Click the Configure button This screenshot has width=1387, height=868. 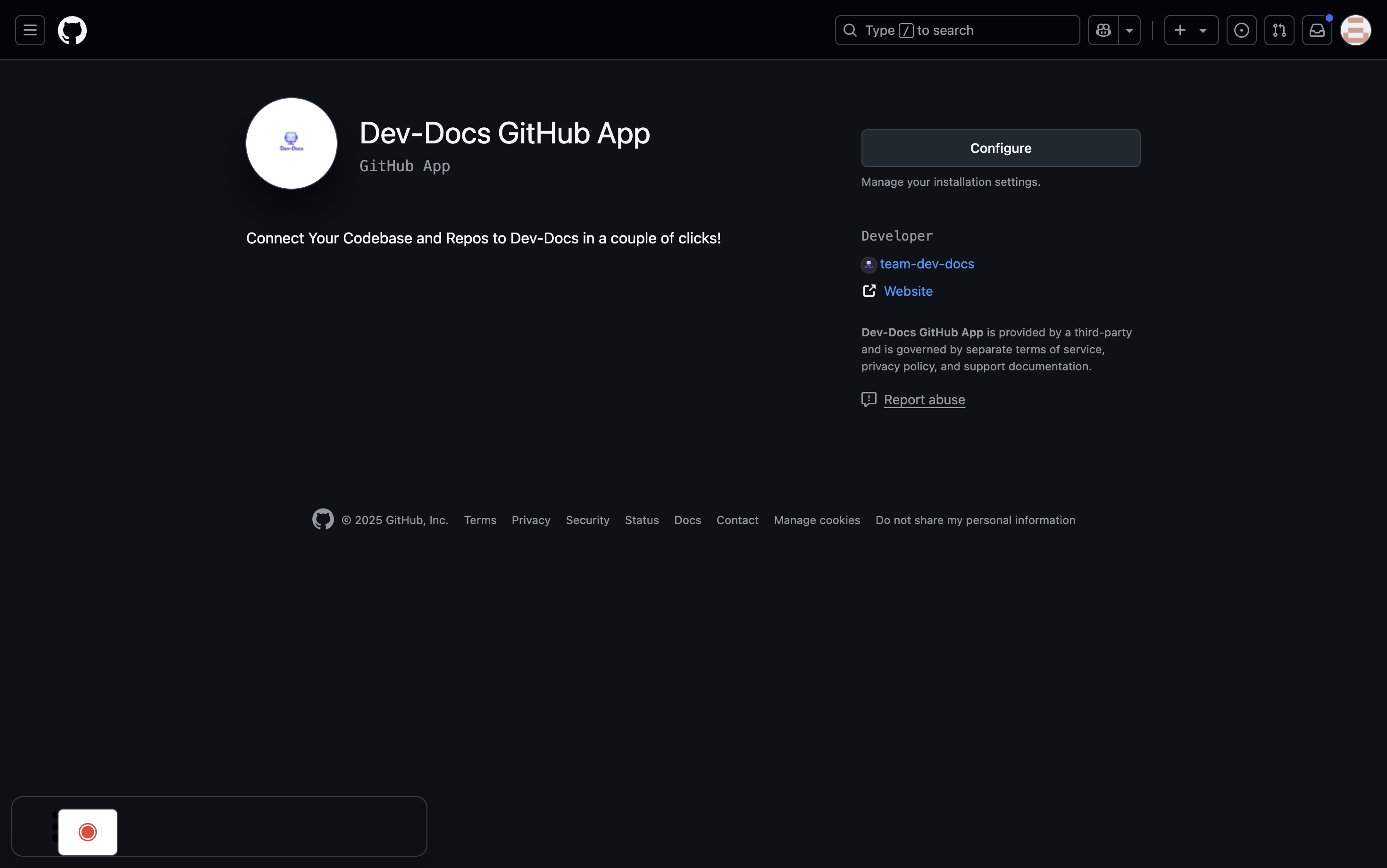pos(1000,148)
